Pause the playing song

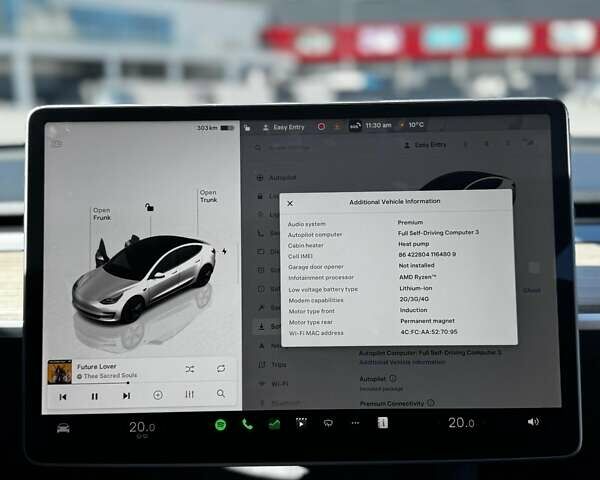95,396
